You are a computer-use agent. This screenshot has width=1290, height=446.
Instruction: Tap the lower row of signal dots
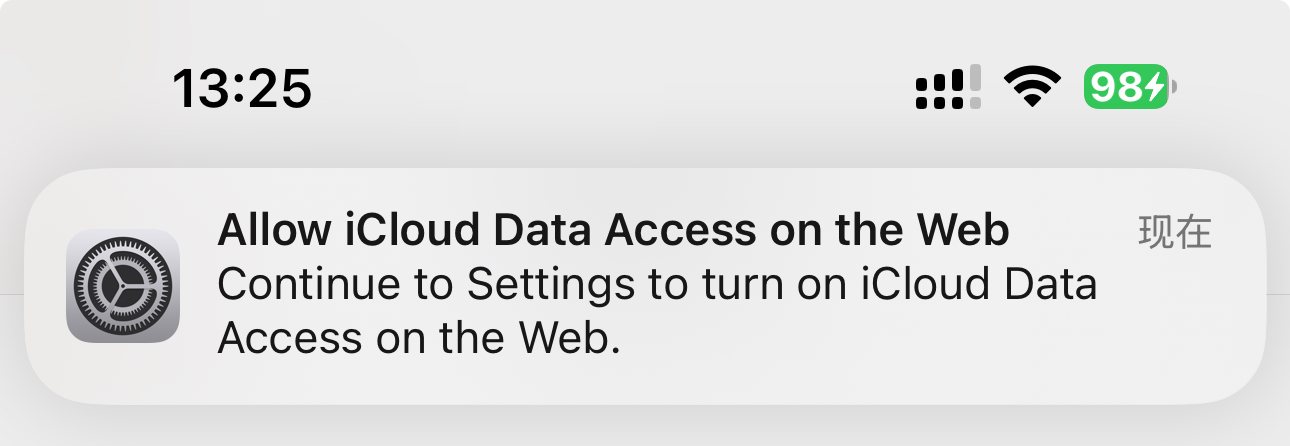(941, 101)
